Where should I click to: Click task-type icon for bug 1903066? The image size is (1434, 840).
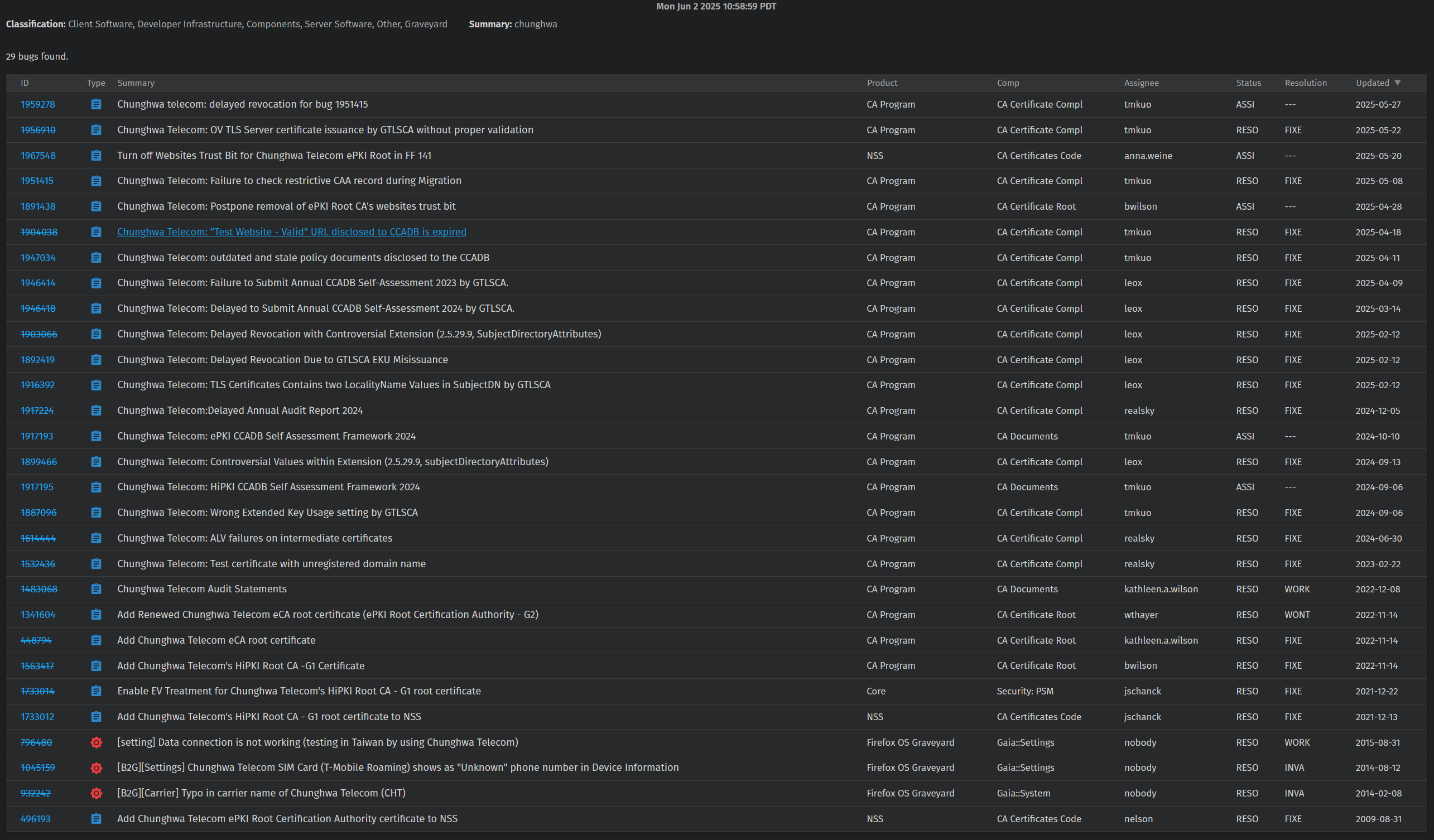click(x=96, y=334)
